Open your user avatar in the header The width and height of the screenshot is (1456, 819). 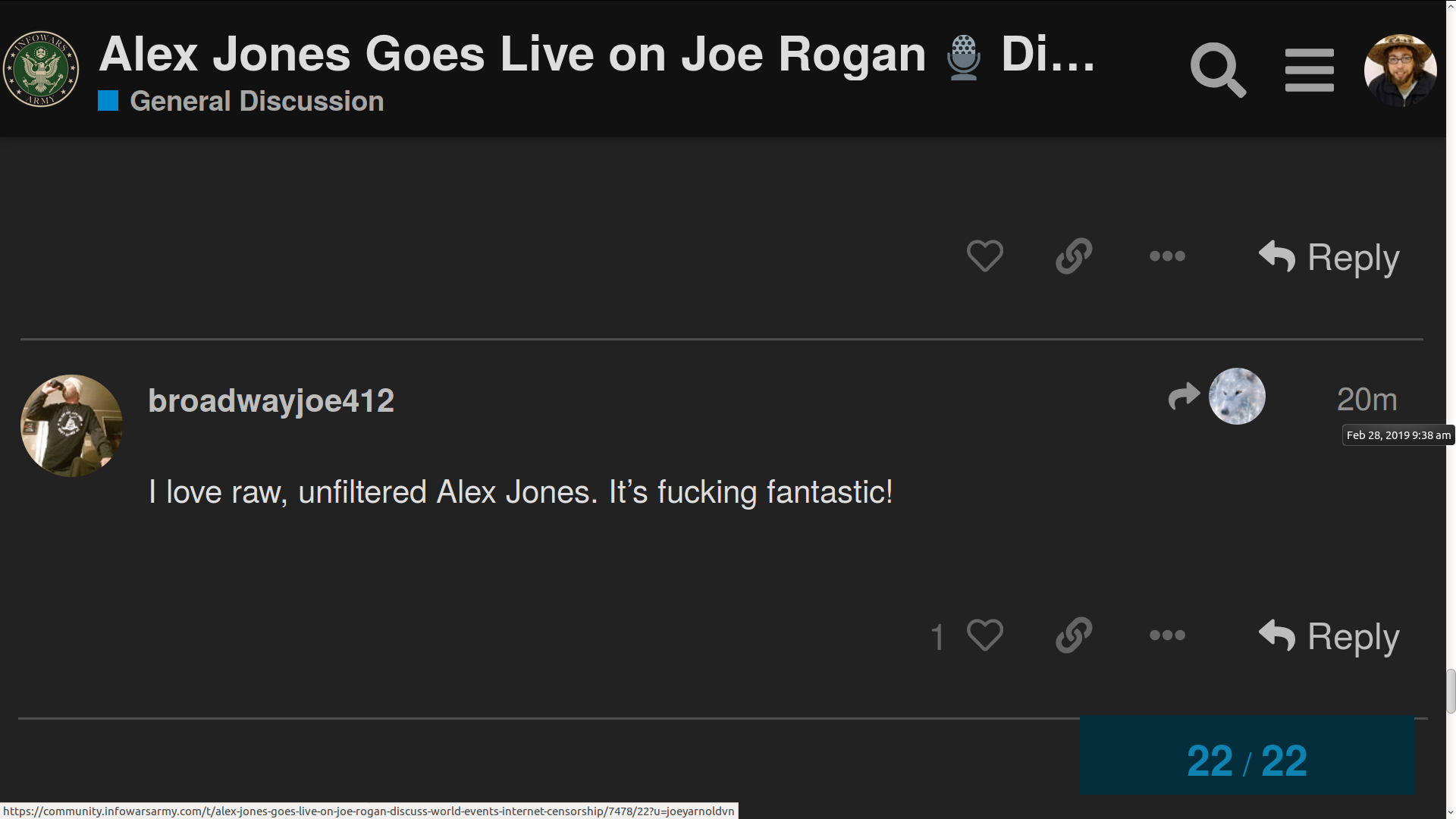tap(1400, 70)
